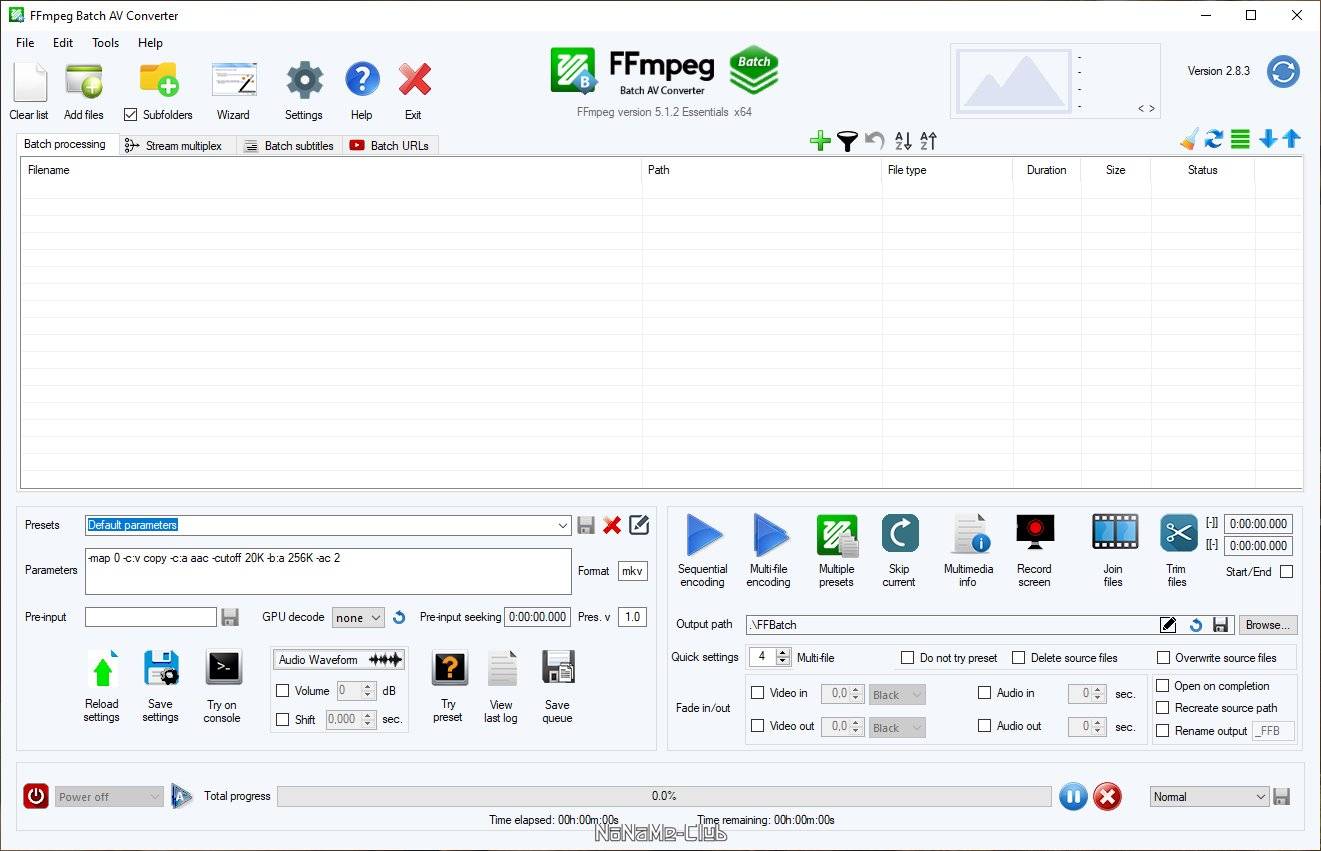Toggle Start/End checkbox

[1286, 572]
